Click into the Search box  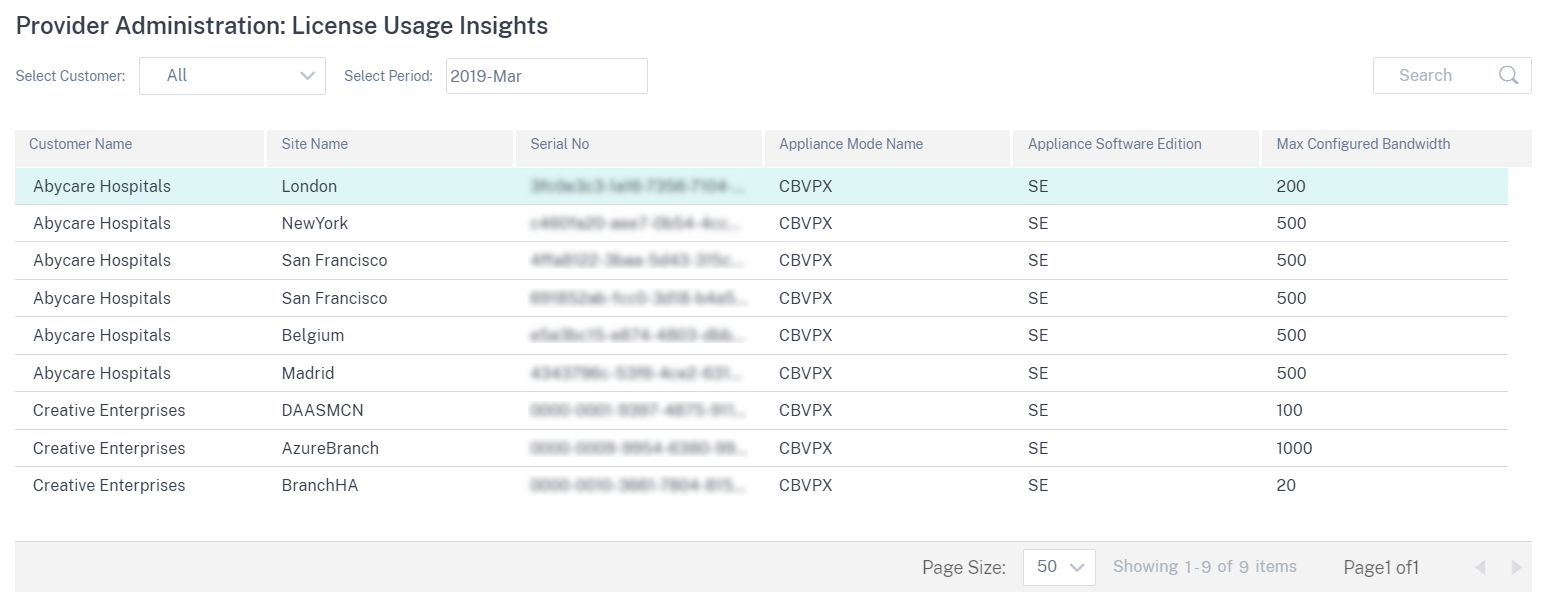pos(1452,76)
